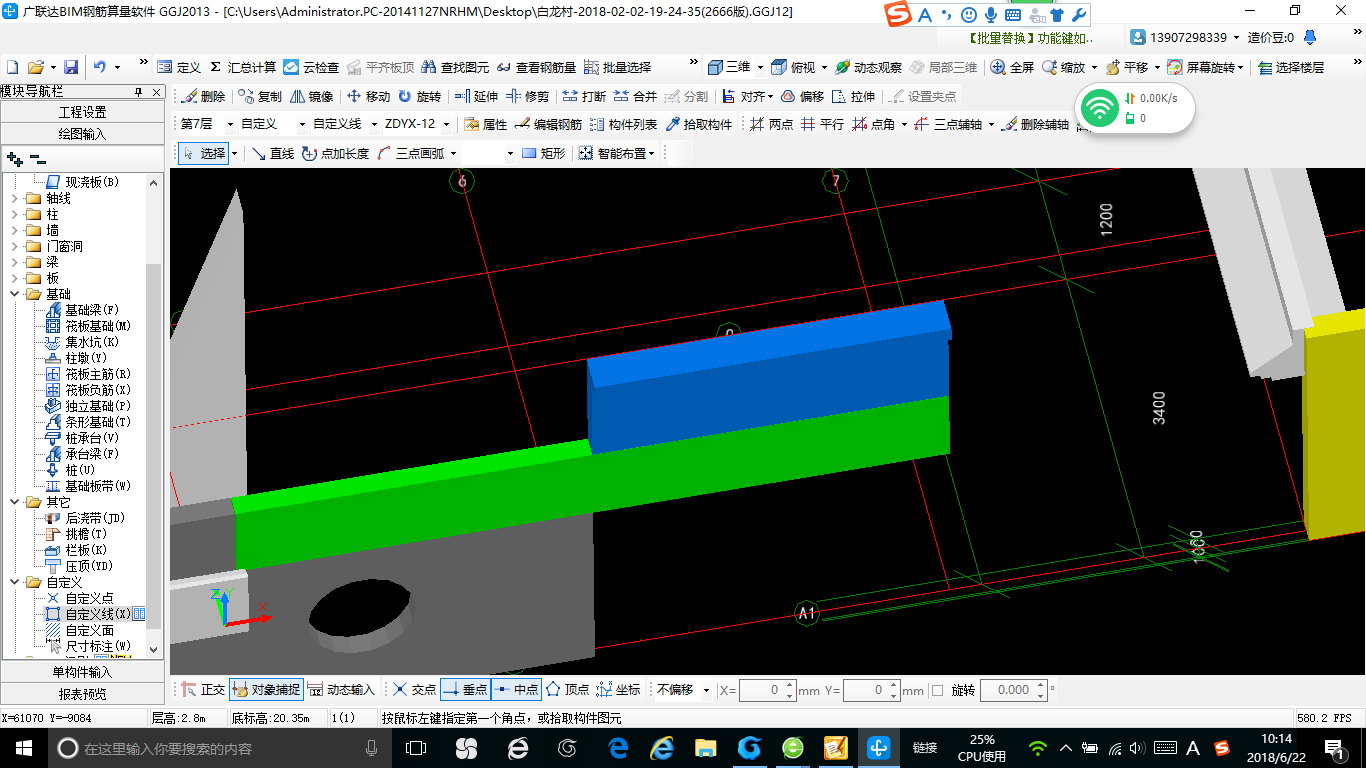
Task: Toggle 顶点 vertex snap
Action: point(567,690)
